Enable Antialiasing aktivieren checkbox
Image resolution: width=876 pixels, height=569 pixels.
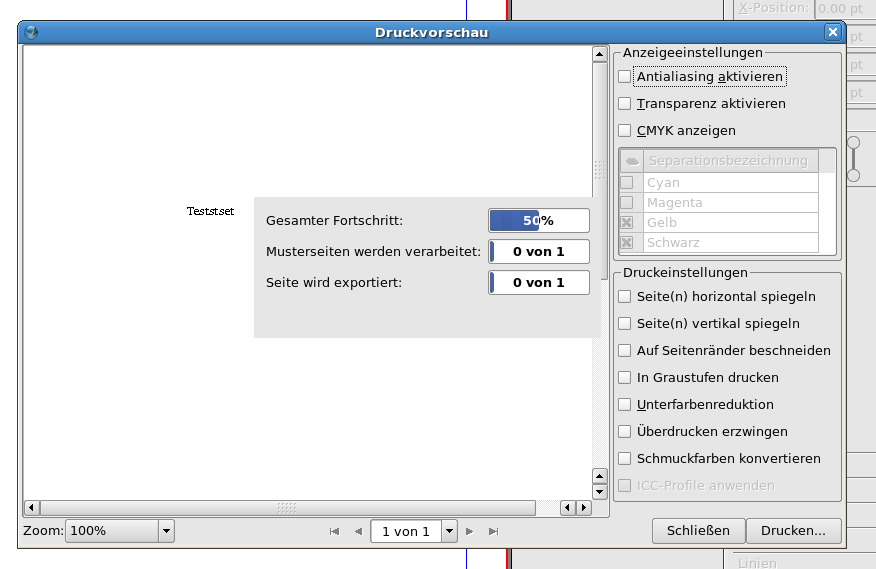(625, 77)
